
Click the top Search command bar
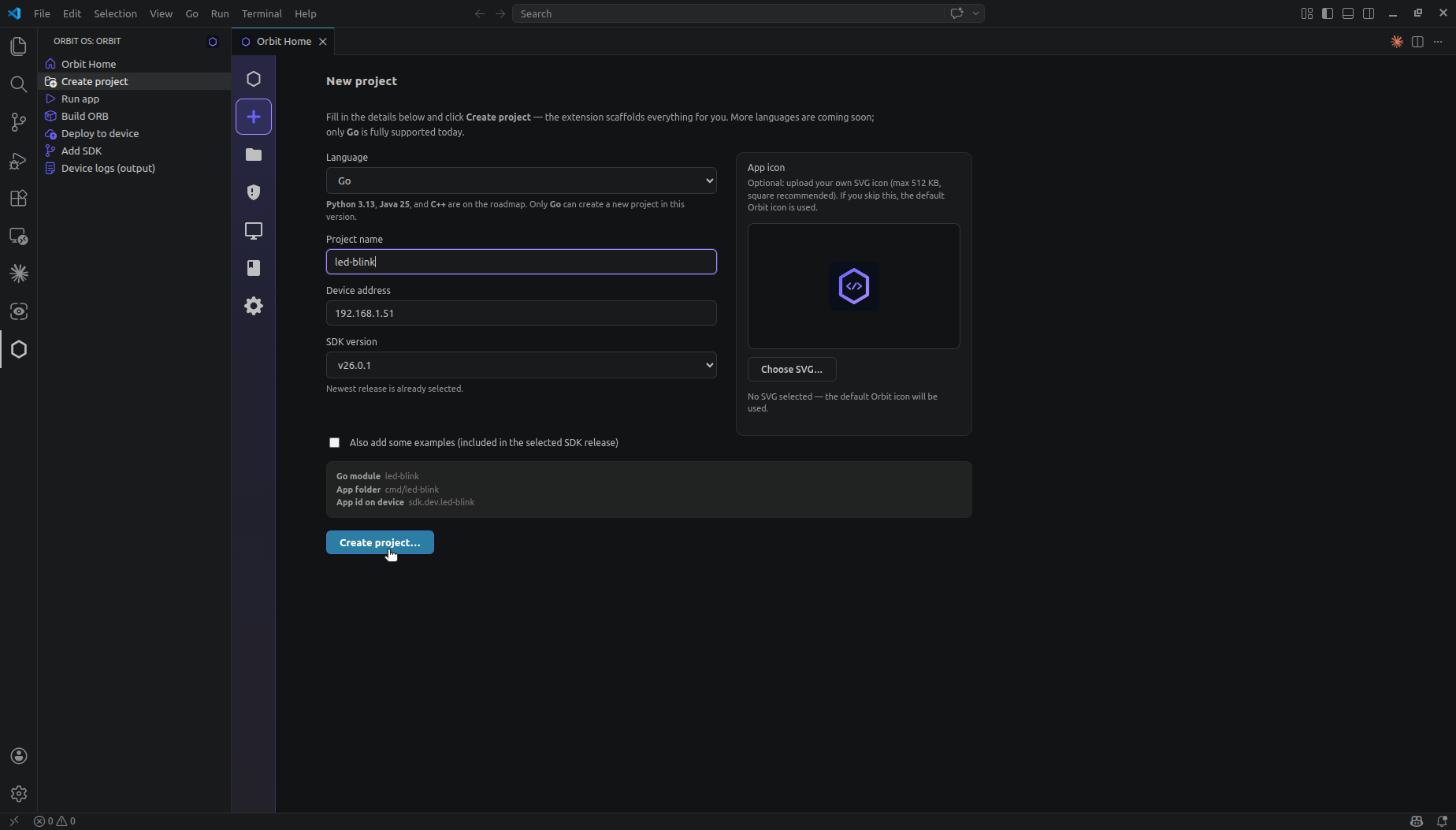[727, 13]
